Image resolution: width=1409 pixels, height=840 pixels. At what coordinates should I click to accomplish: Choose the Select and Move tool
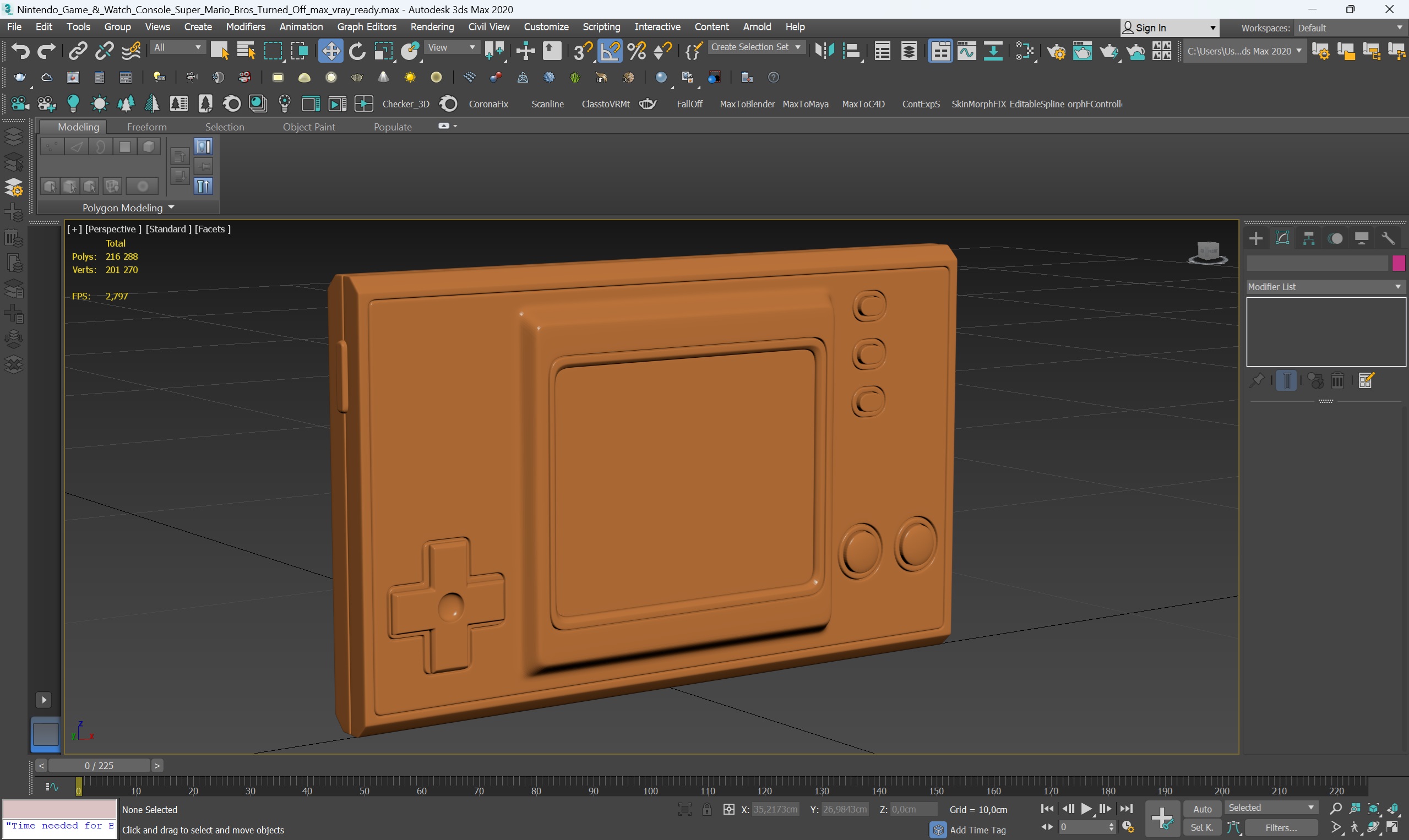pos(330,51)
